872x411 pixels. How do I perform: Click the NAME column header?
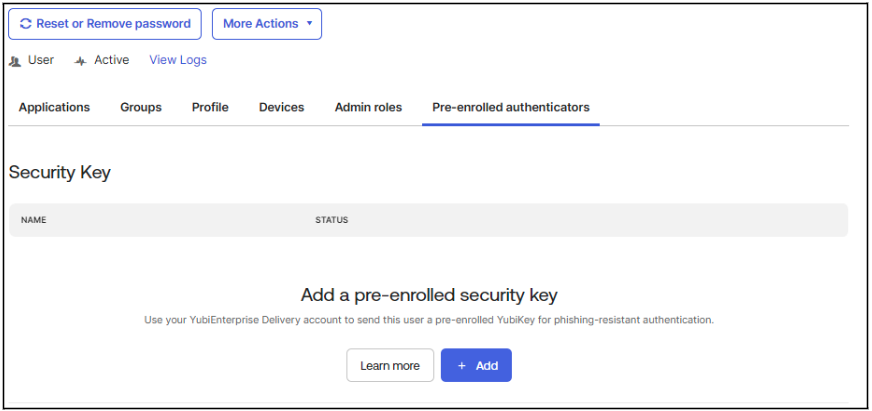(33, 220)
